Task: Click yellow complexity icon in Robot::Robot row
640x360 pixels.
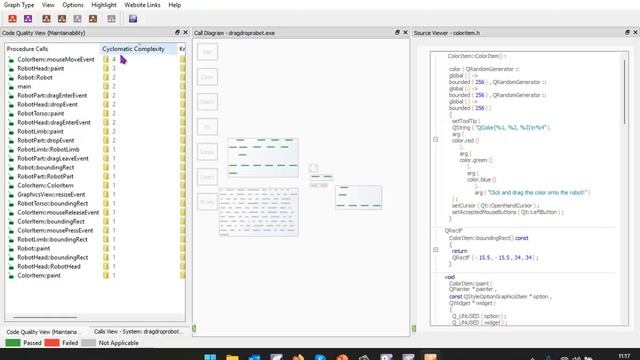Action: click(x=106, y=78)
